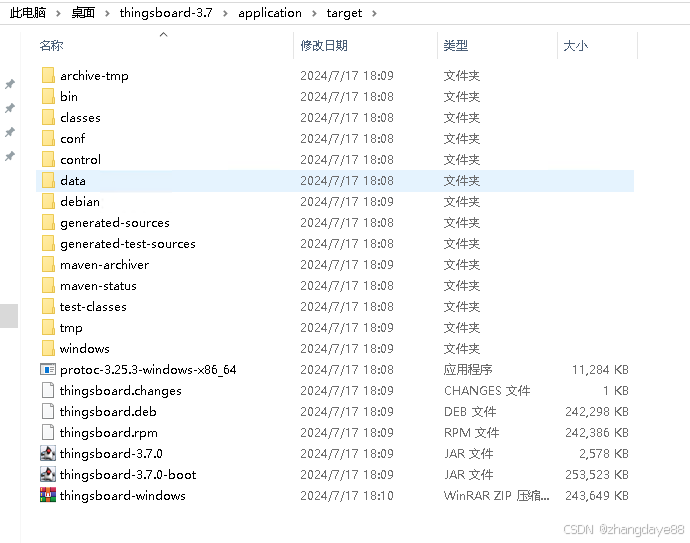
Task: Select the archive-tmp folder name
Action: pos(94,76)
